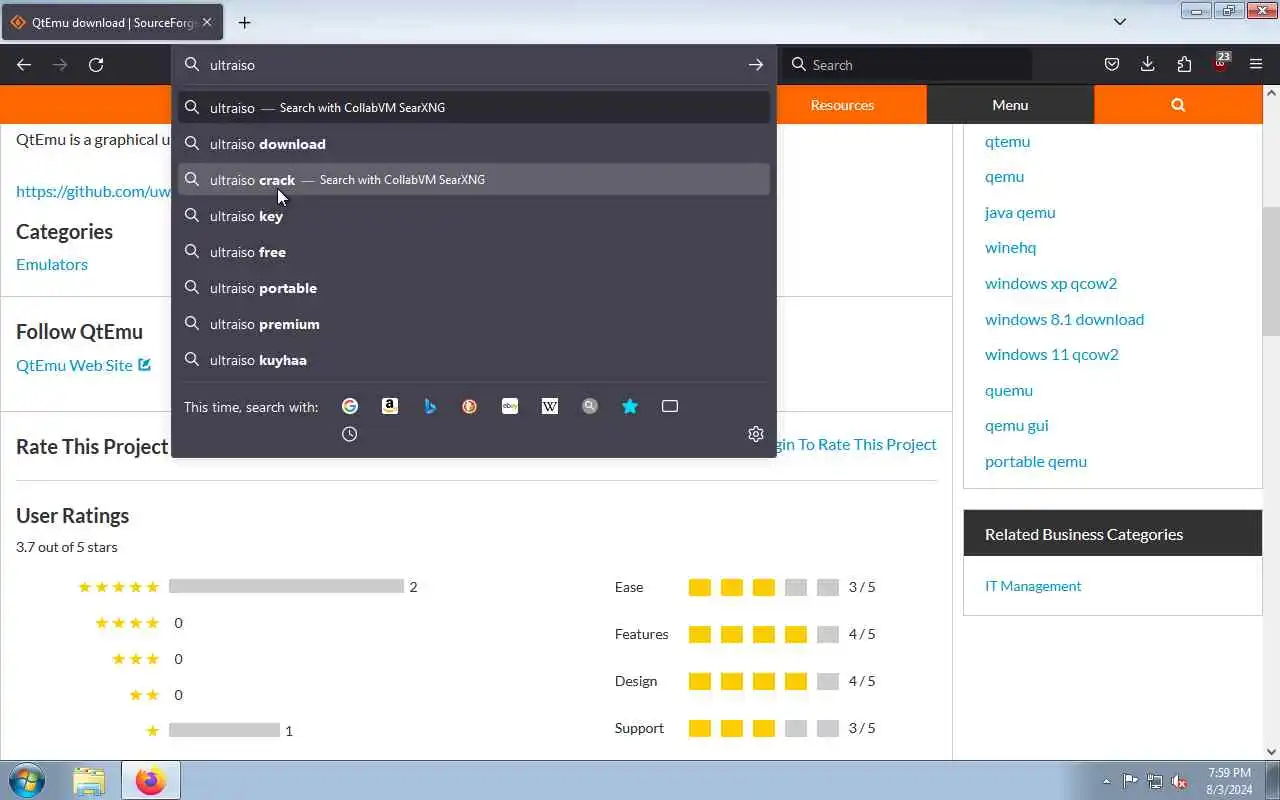Open a new browser tab

click(244, 22)
